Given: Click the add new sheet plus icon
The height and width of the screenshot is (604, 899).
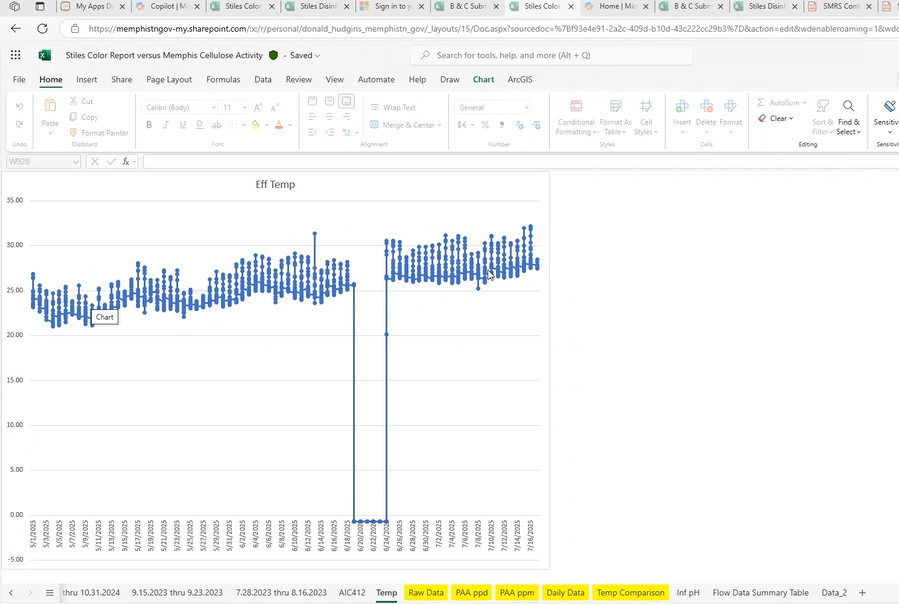Looking at the screenshot, I should click(862, 593).
